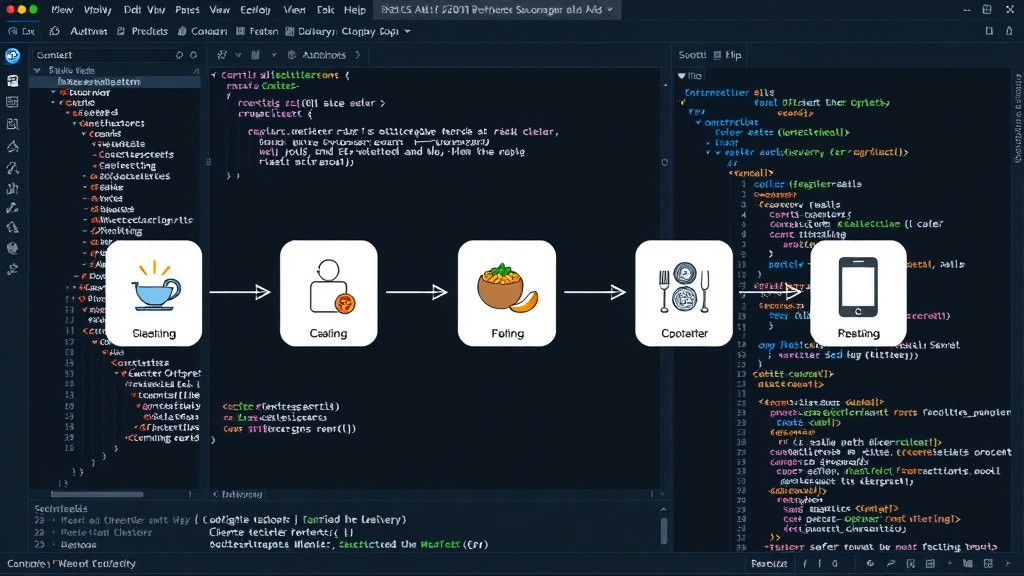Select the Cactieetting tree item

click(127, 166)
